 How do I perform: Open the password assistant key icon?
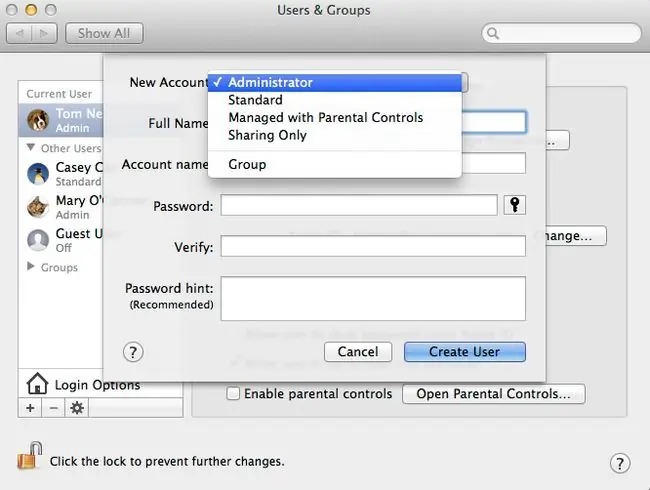514,205
